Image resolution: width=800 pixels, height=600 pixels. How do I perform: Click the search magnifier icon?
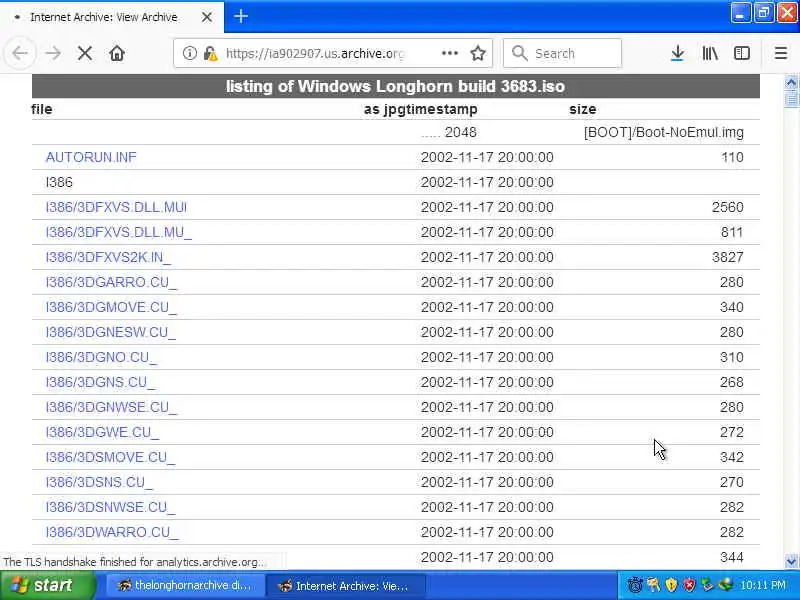pyautogui.click(x=519, y=53)
